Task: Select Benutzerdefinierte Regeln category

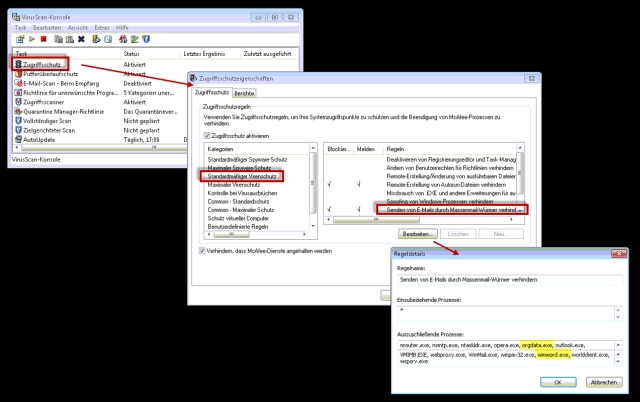Action: pos(238,227)
